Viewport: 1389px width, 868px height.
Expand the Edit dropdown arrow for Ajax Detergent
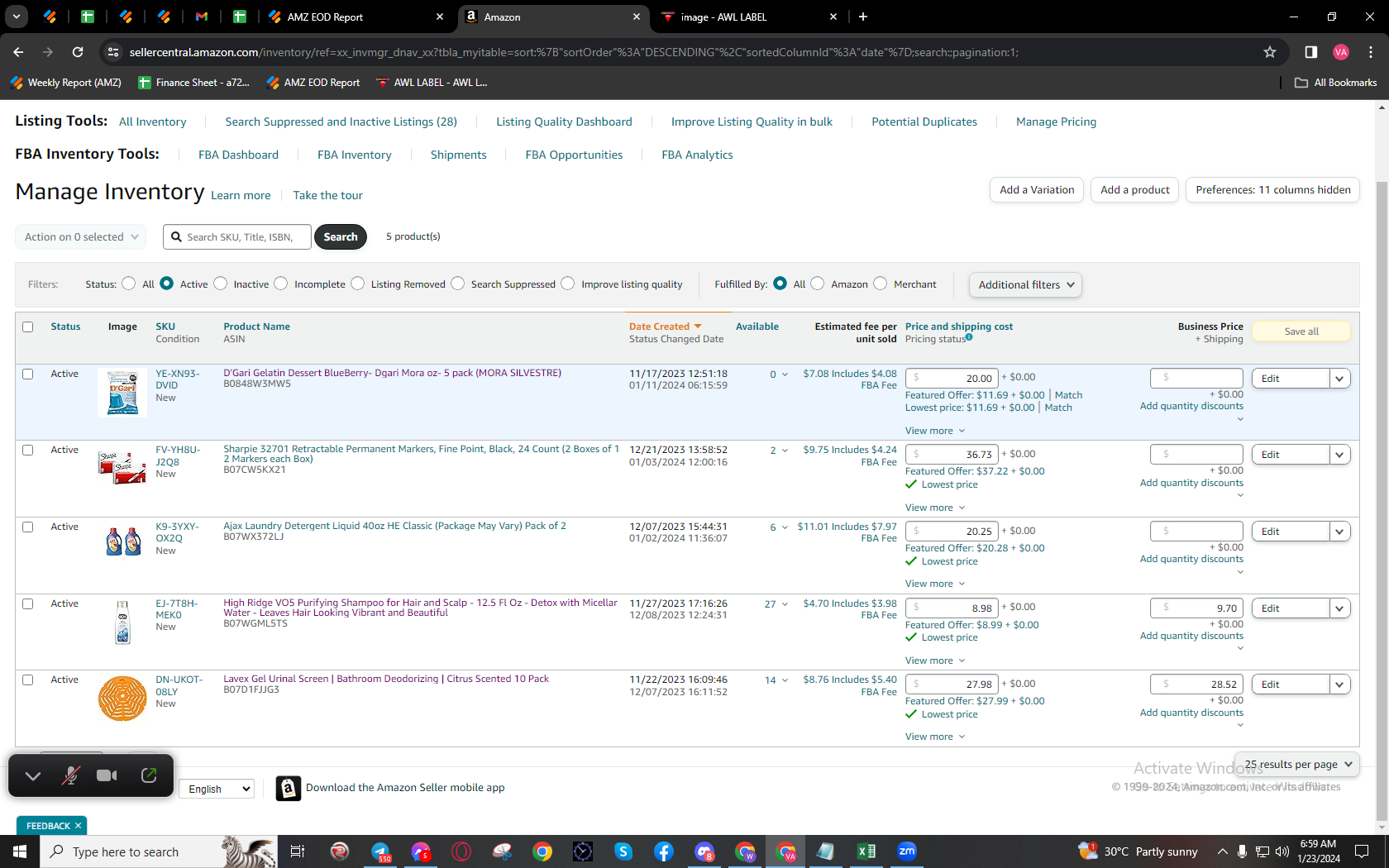tap(1340, 532)
